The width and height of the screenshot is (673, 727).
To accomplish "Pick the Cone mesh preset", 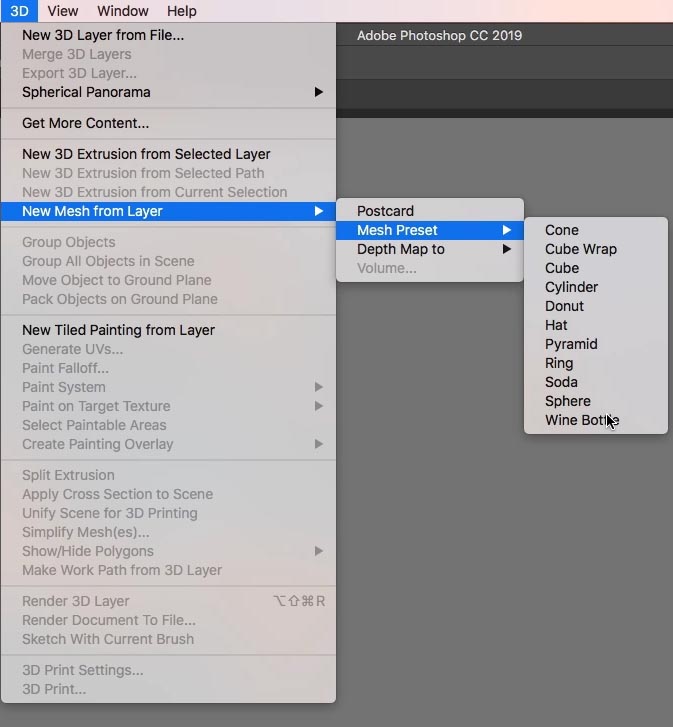I will pos(596,230).
